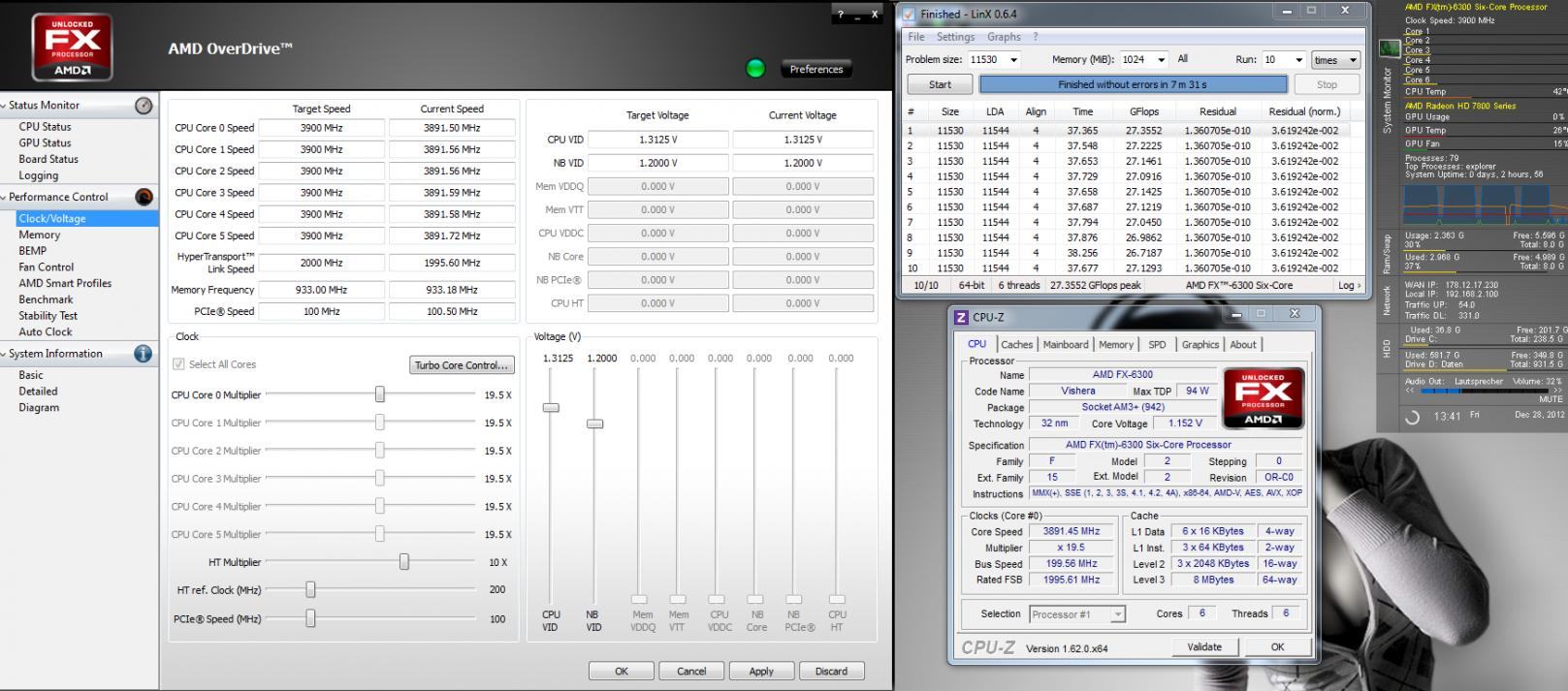
Task: Switch to the CPU-Z Graphics tab
Action: pyautogui.click(x=1200, y=344)
